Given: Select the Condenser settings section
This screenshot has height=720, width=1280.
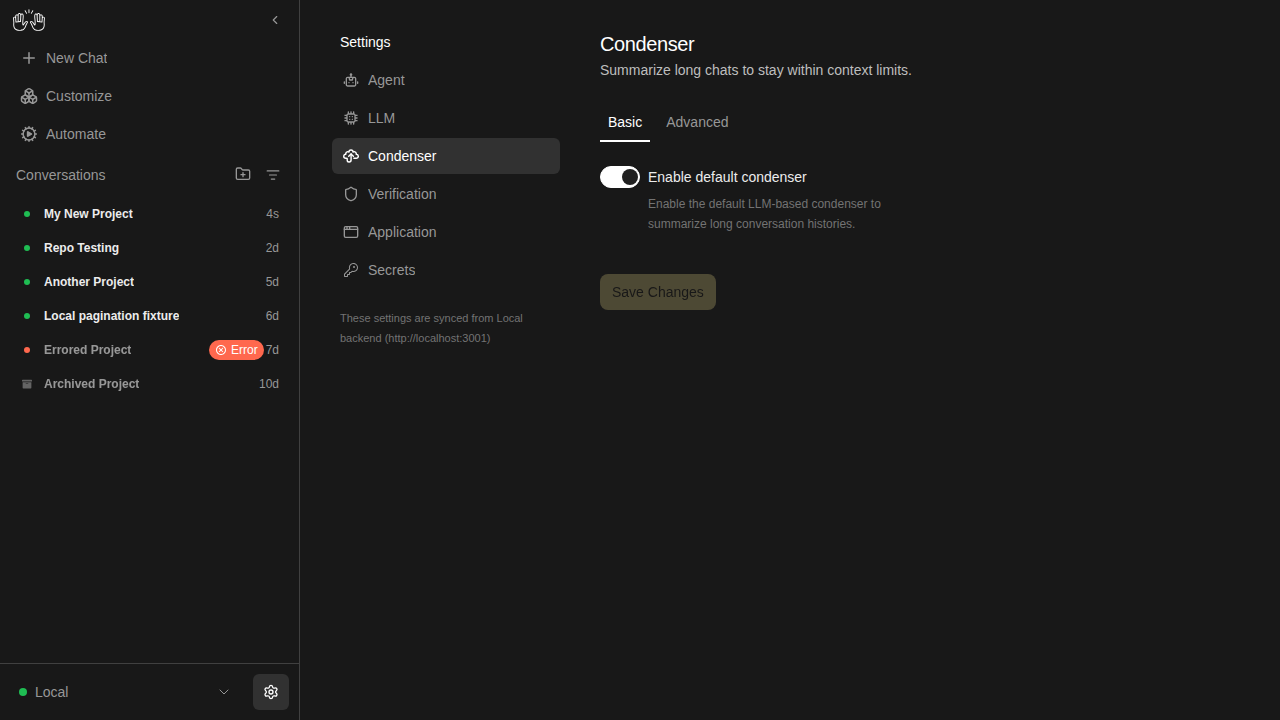Looking at the screenshot, I should pos(446,156).
